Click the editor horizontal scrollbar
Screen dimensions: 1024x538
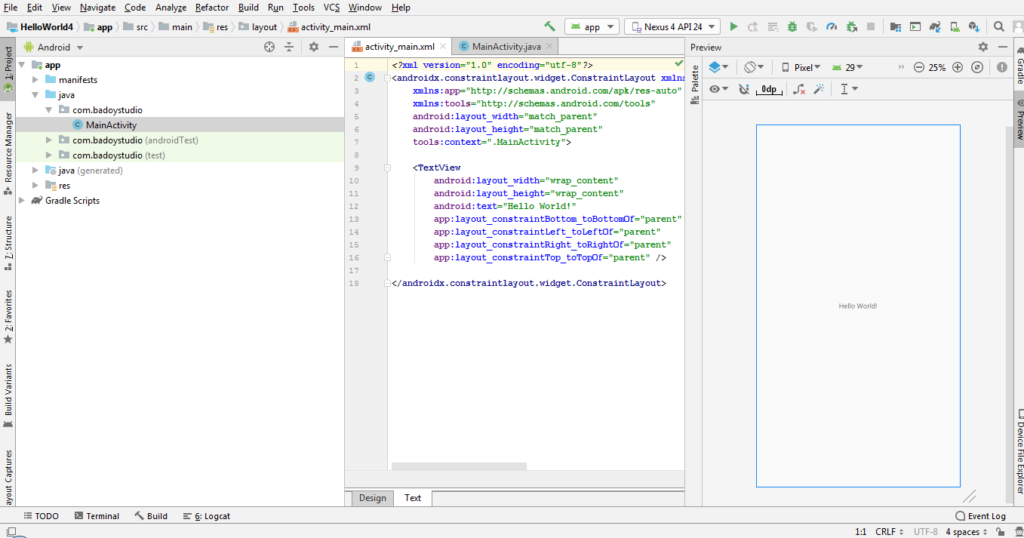point(459,466)
